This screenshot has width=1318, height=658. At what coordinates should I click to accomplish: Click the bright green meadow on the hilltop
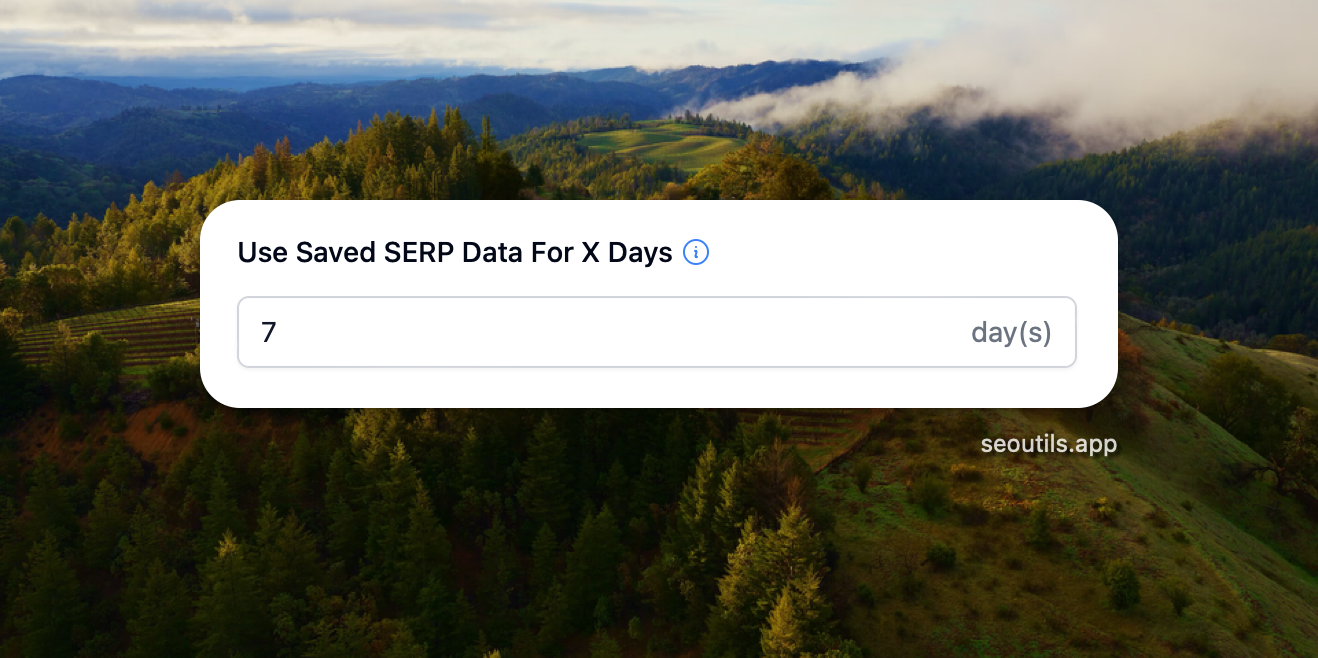[665, 145]
